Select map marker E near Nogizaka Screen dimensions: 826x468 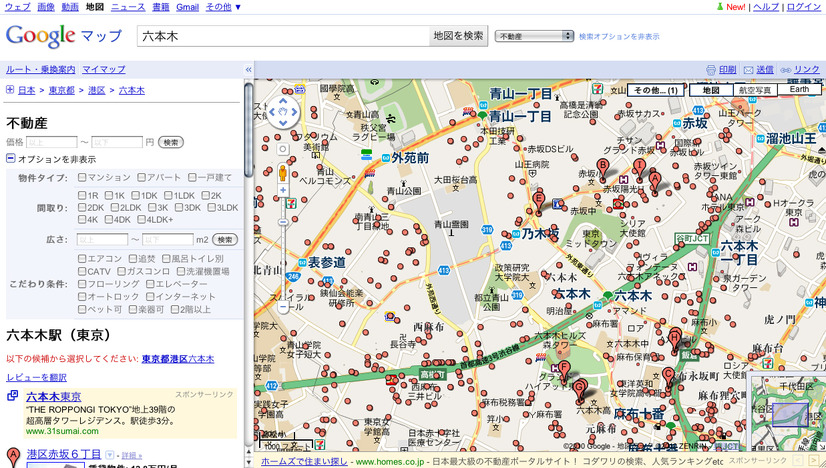click(538, 202)
